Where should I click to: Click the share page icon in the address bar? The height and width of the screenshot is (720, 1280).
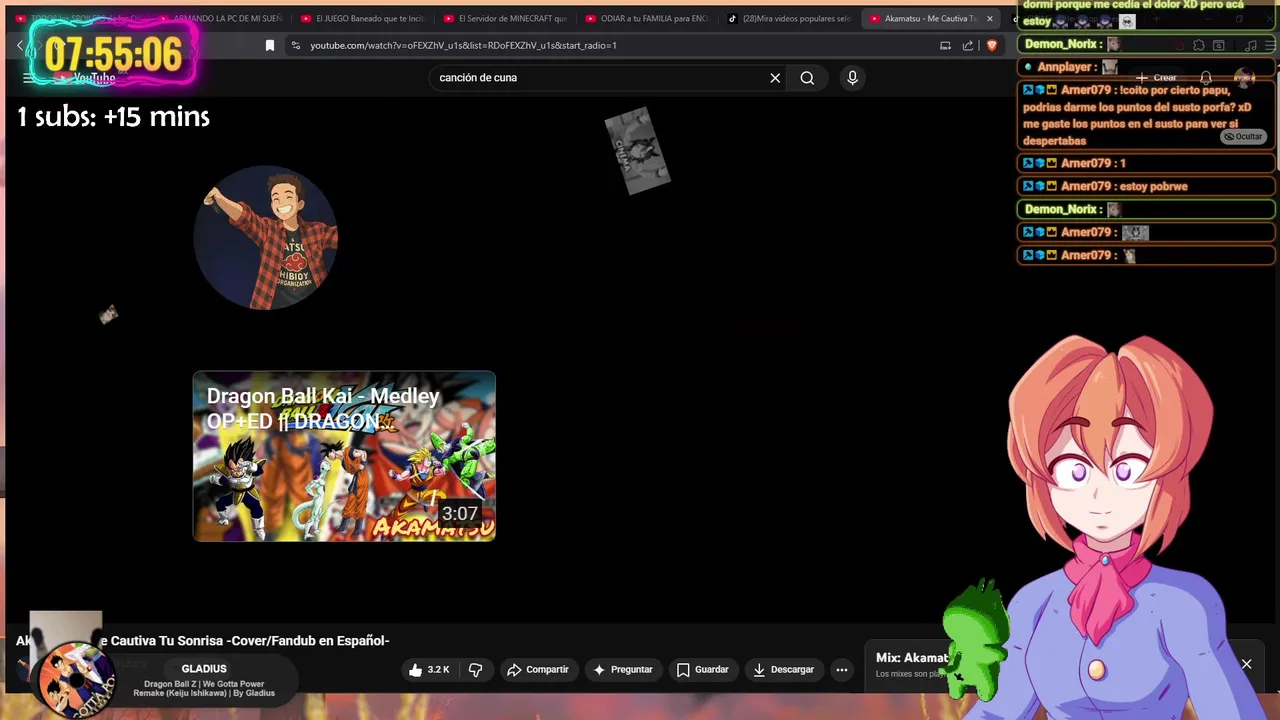click(x=968, y=45)
